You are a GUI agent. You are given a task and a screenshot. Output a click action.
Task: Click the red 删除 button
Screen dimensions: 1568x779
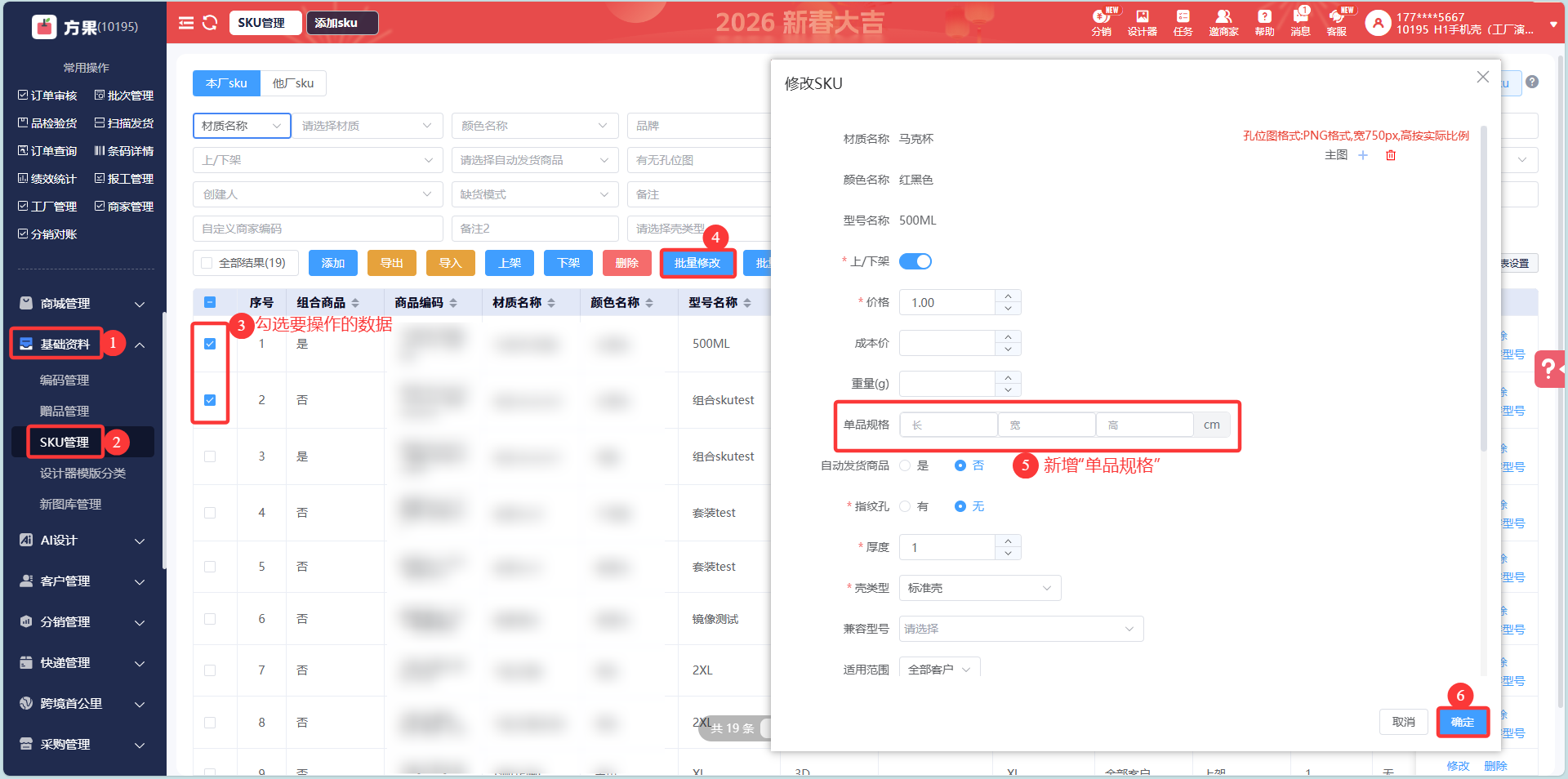click(x=627, y=263)
